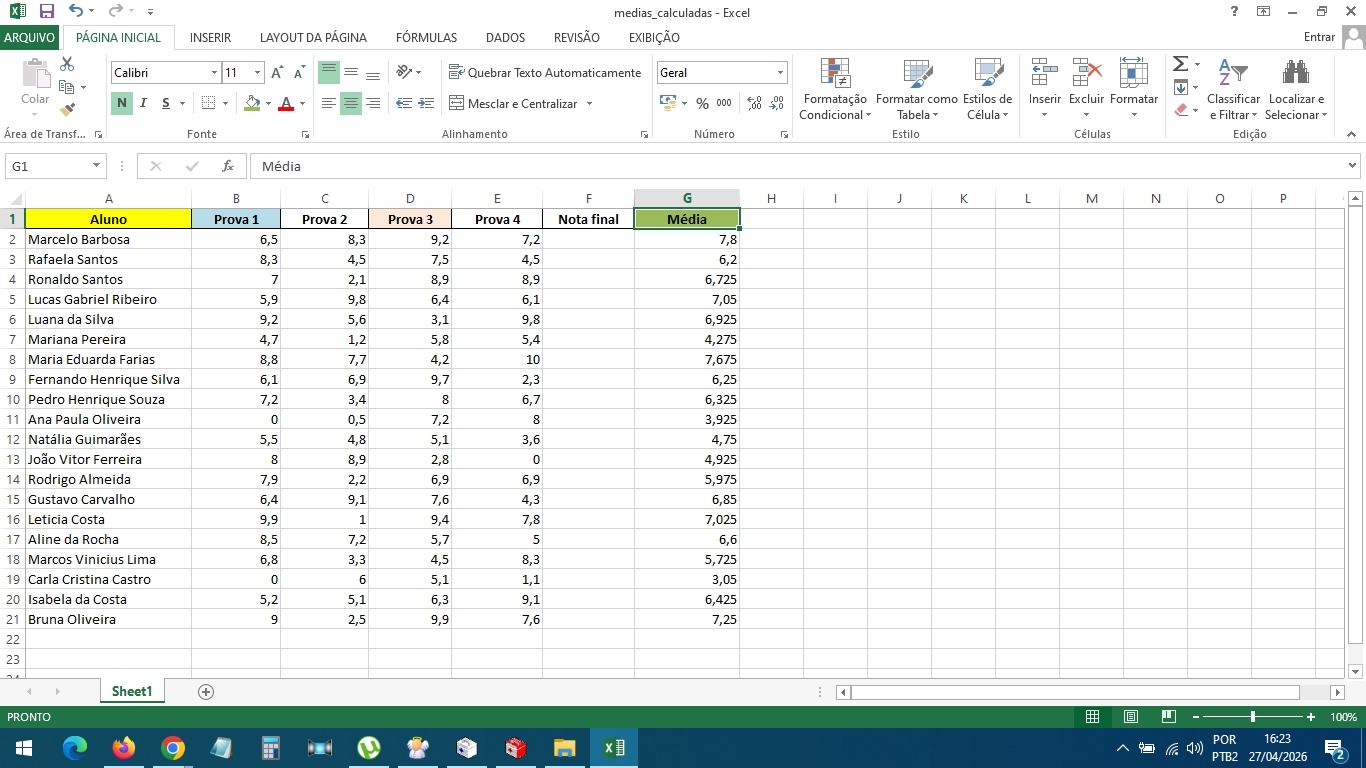Screen dimensions: 1366x768
Task: Switch to the FÓRMULAS ribbon tab
Action: point(426,37)
